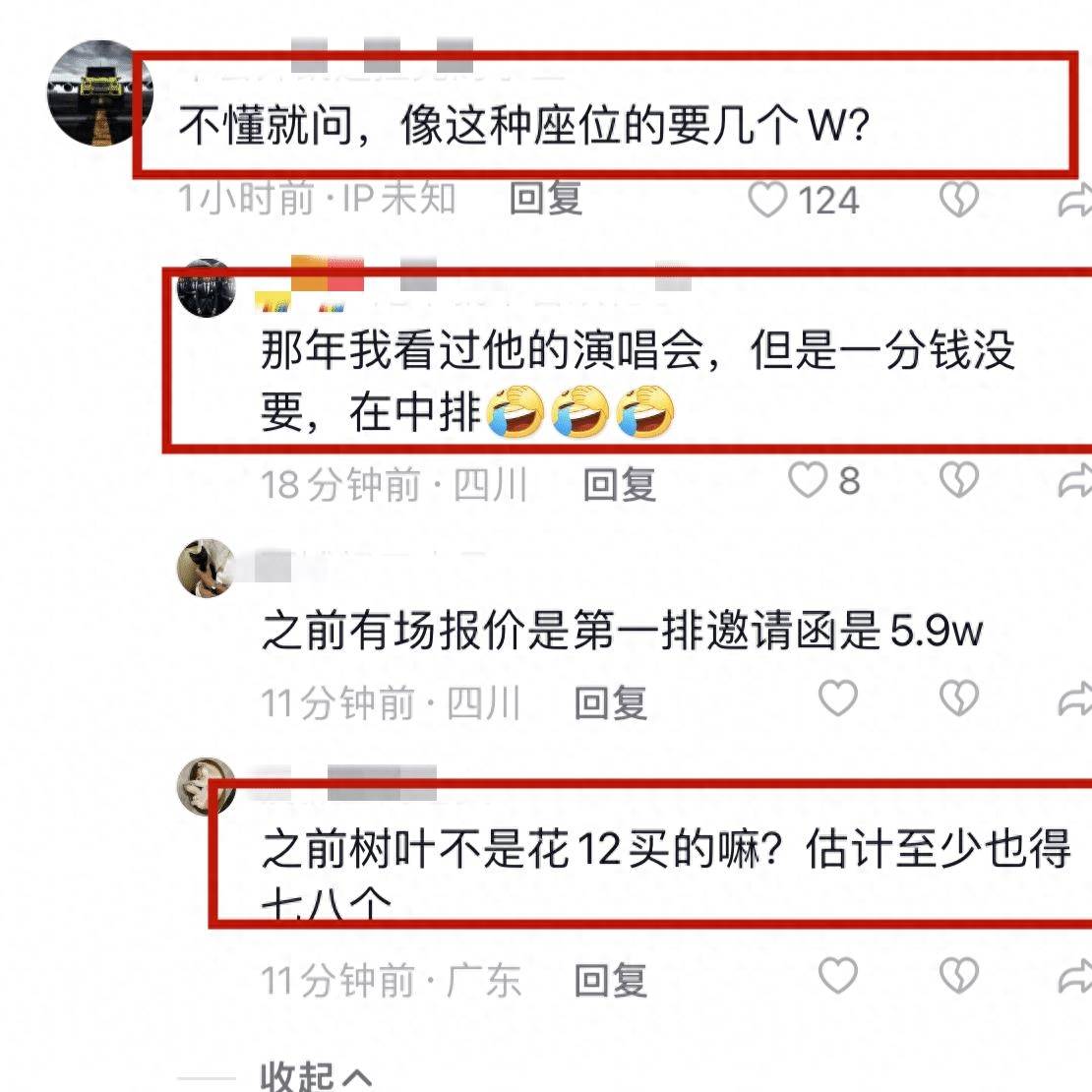
Task: Share the 18-minute-old concert reply
Action: coord(1075,481)
